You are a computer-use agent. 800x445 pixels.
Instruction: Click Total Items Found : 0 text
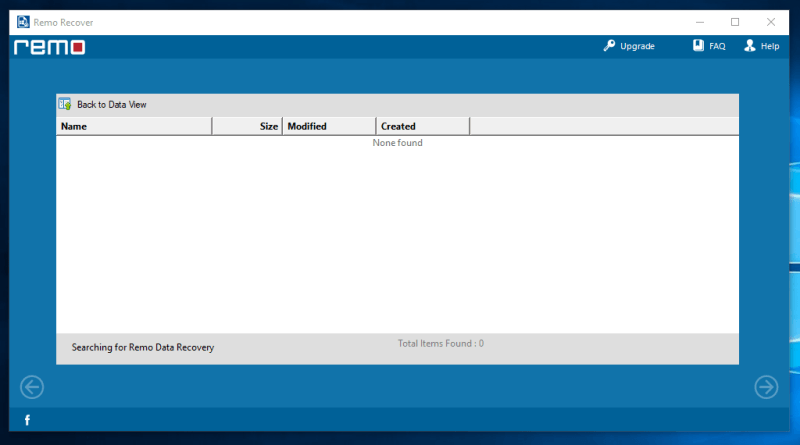441,343
